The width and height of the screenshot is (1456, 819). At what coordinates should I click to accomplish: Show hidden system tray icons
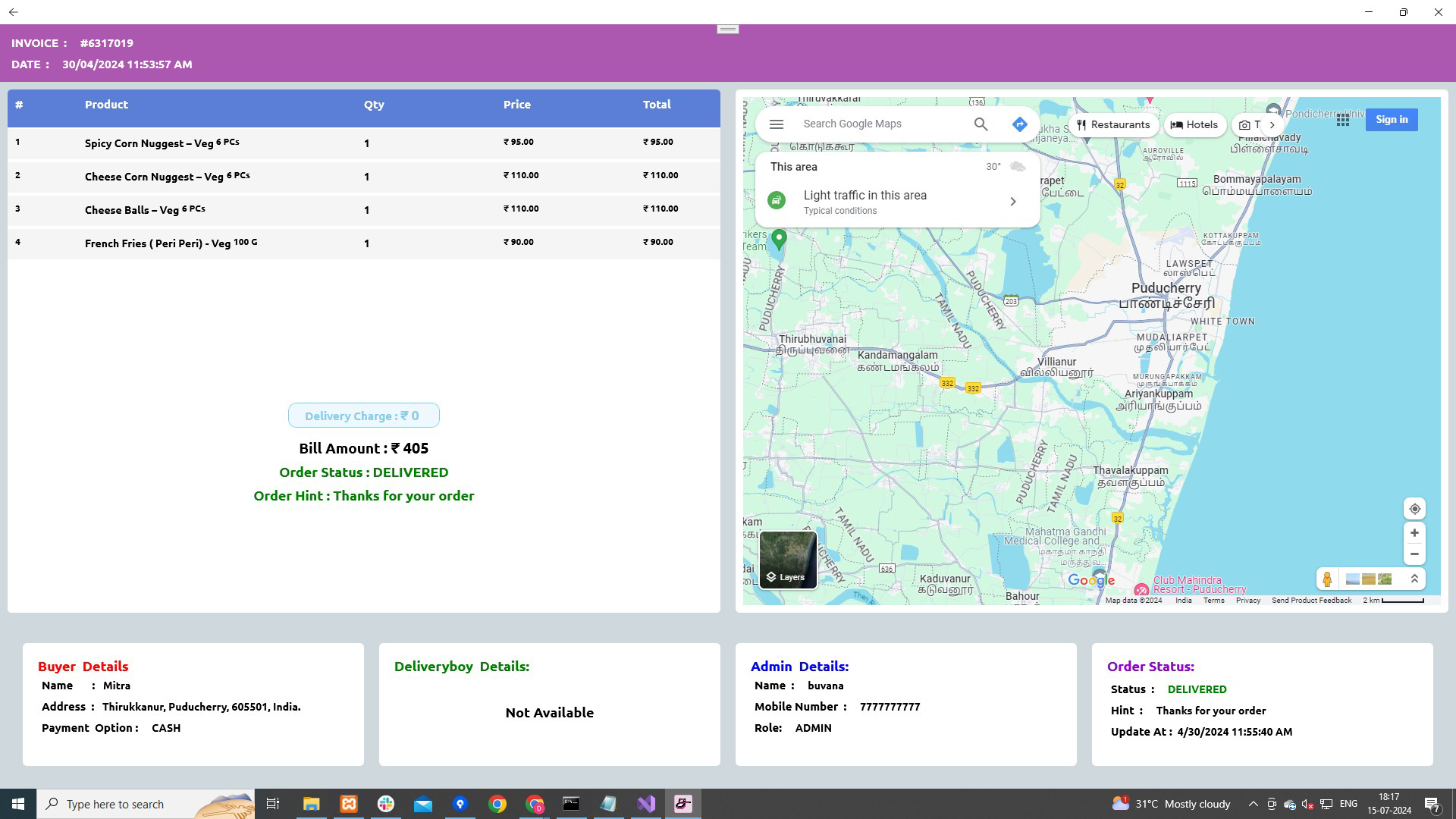tap(1253, 804)
